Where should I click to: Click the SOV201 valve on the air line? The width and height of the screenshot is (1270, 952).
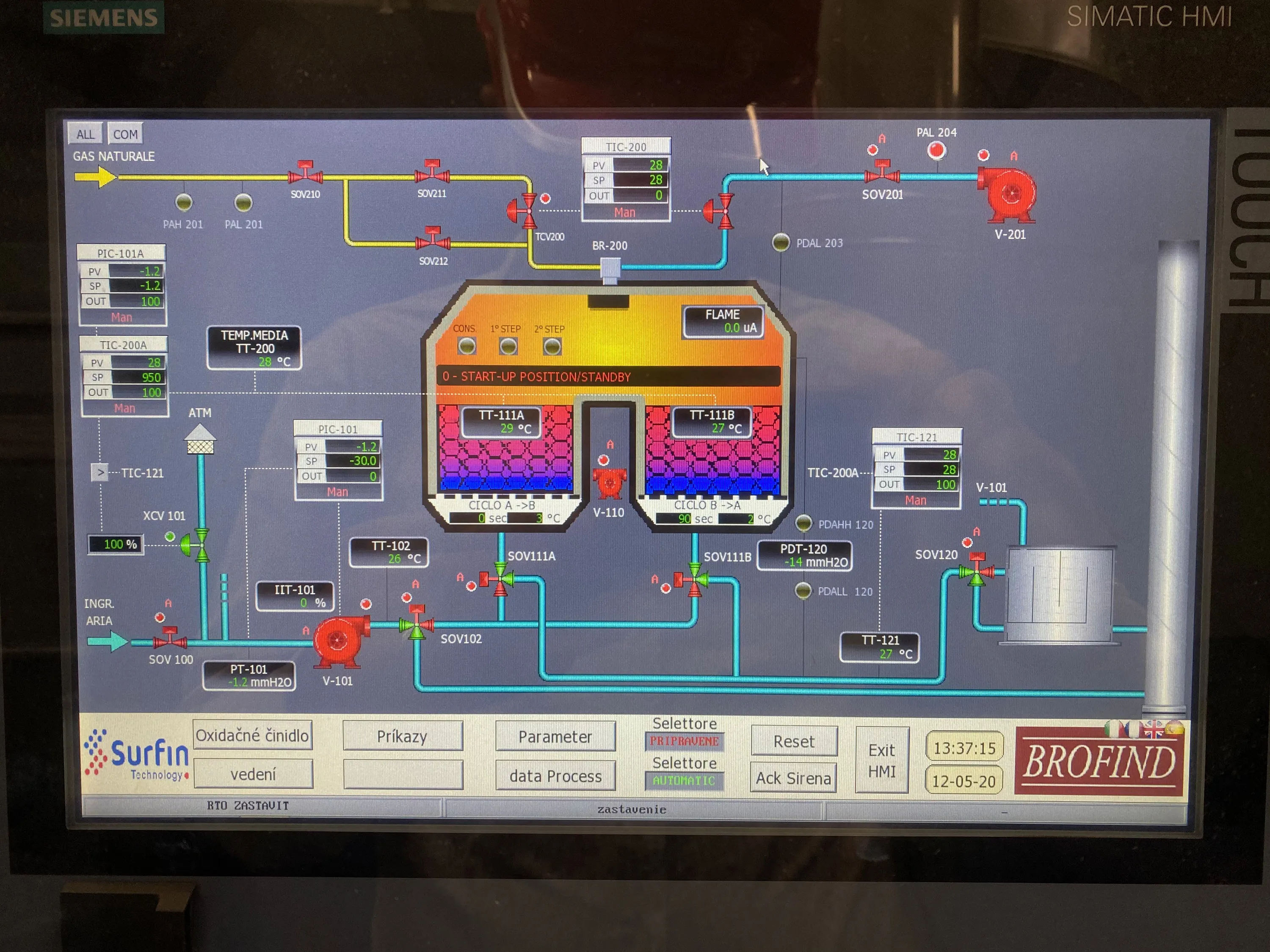[882, 172]
